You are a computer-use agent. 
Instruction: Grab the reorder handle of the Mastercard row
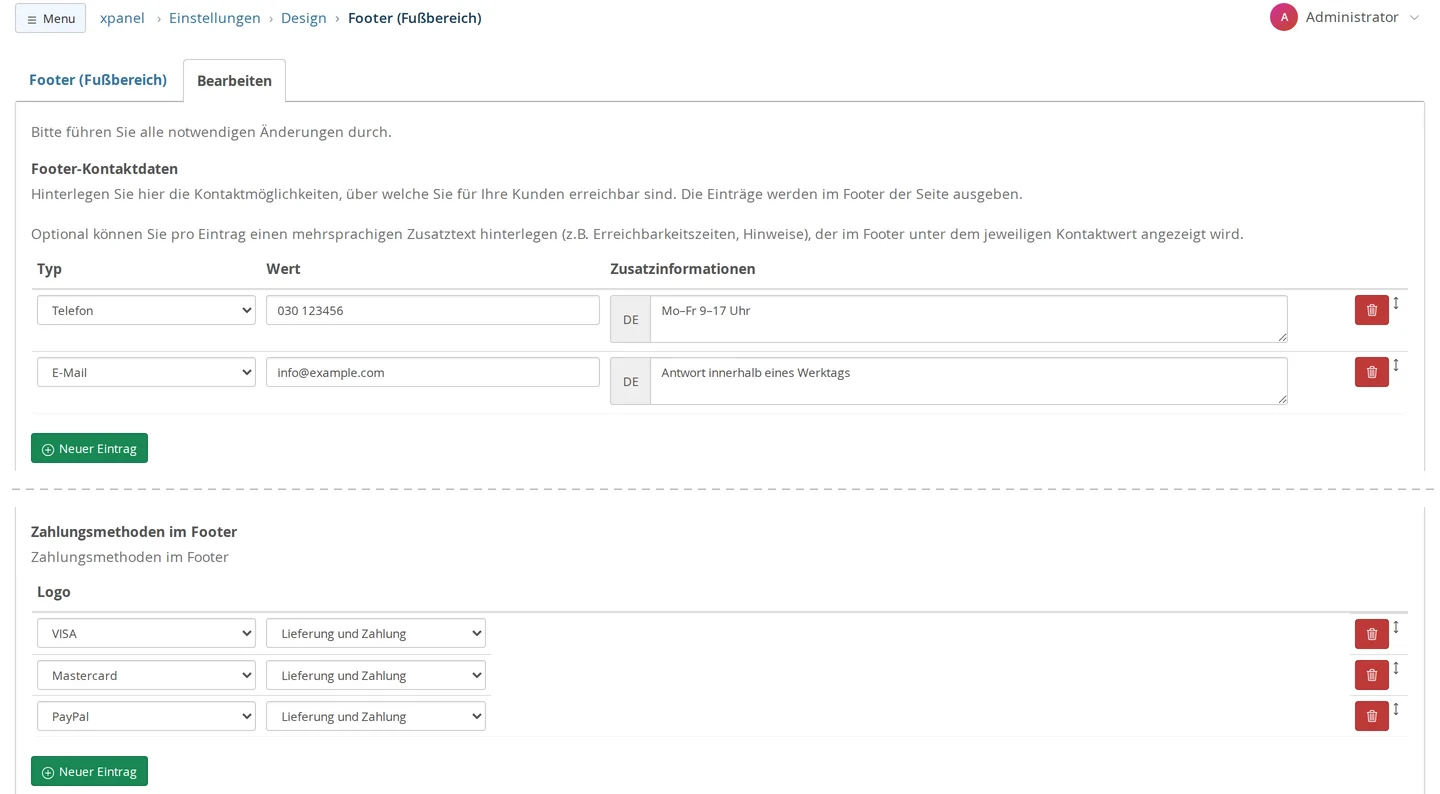[x=1396, y=668]
